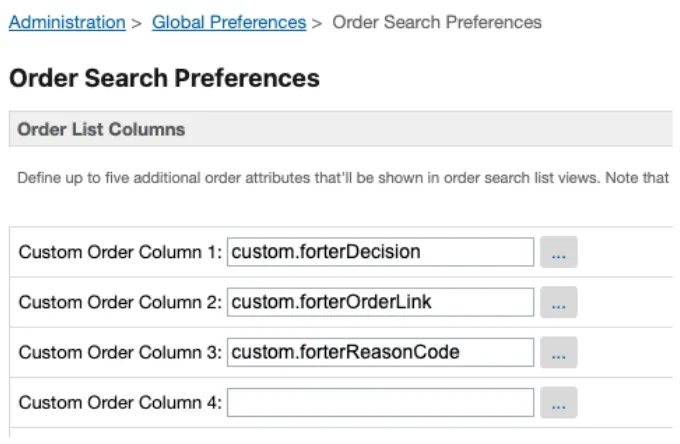Click the breadcrumb separator after Administration

tap(137, 23)
